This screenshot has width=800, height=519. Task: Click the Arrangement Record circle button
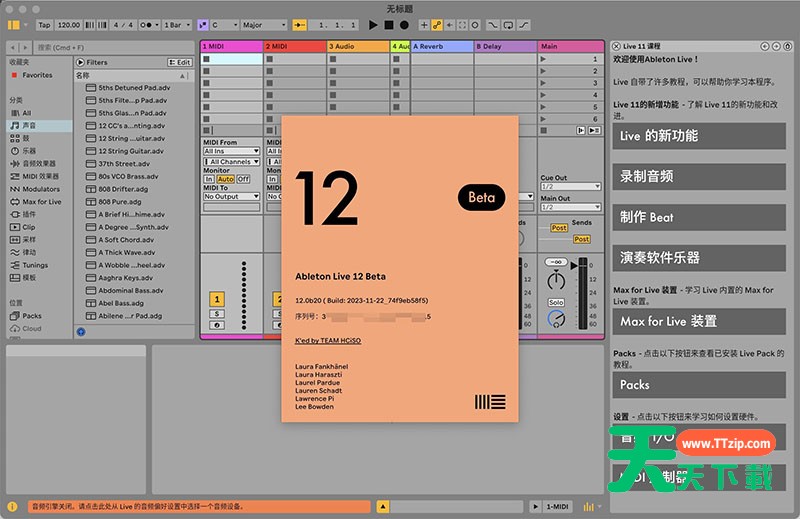[x=404, y=24]
